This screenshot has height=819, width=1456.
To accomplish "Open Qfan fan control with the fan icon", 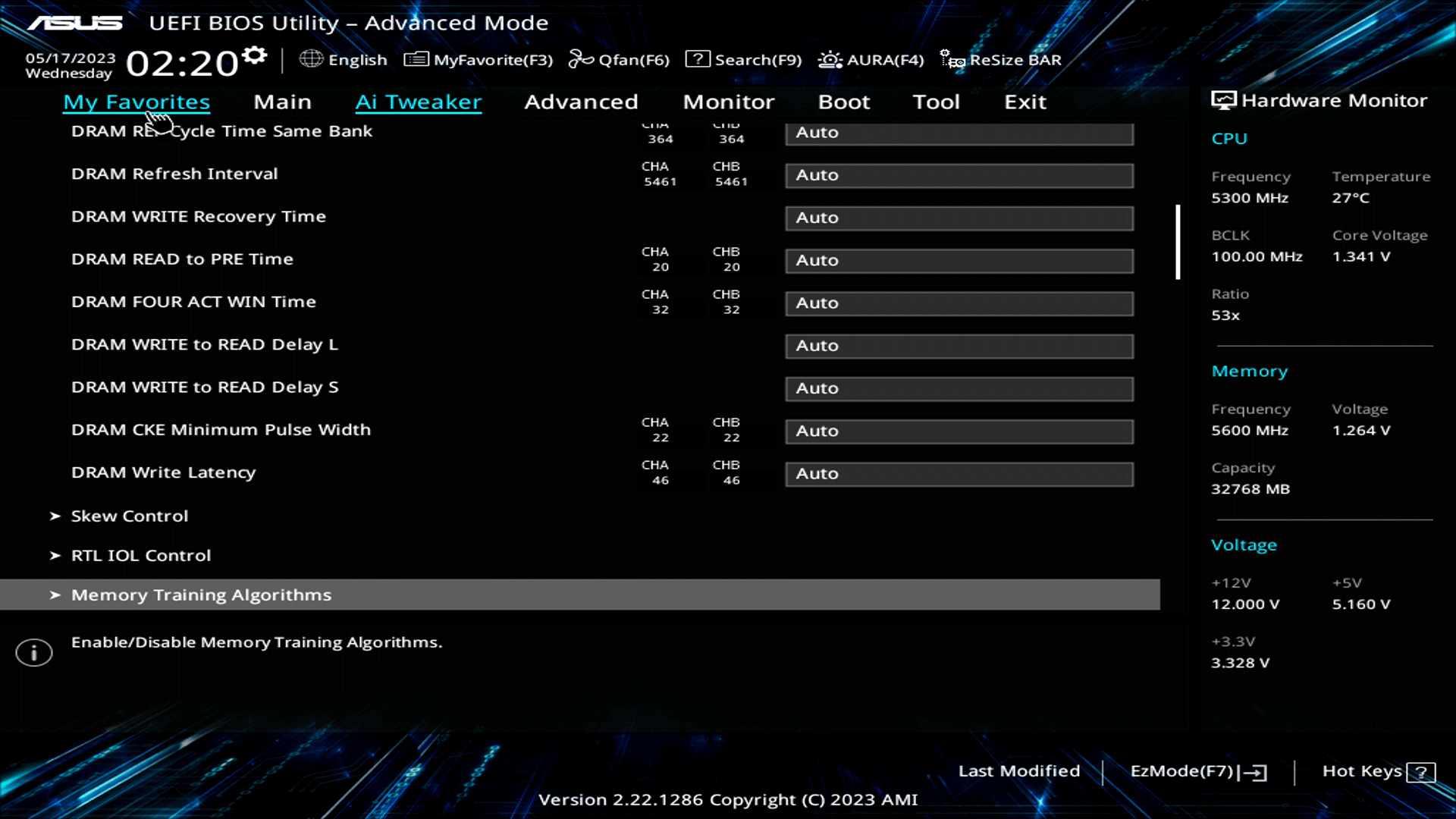I will click(581, 59).
